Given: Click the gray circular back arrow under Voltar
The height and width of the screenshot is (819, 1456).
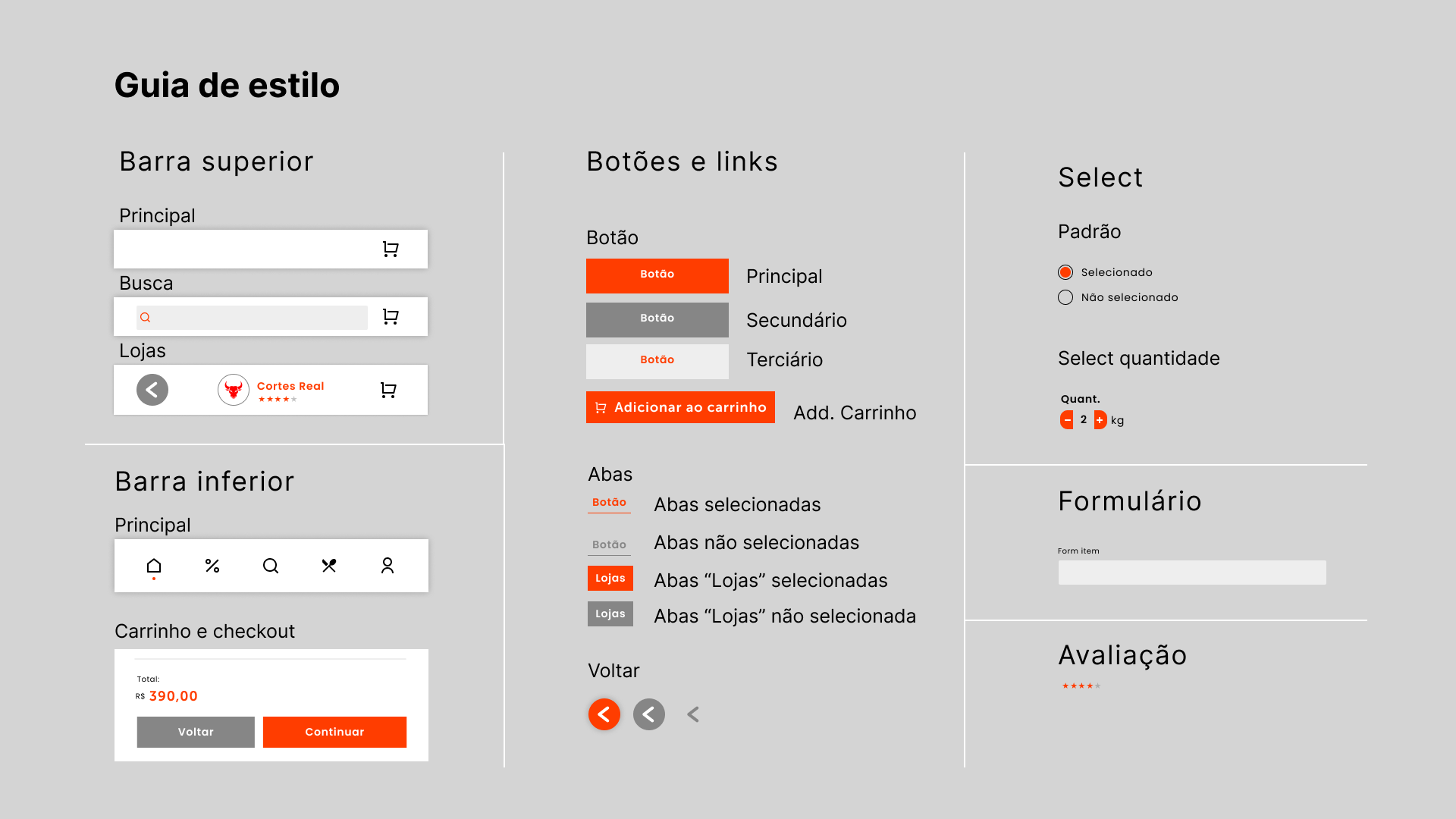Looking at the screenshot, I should (649, 714).
